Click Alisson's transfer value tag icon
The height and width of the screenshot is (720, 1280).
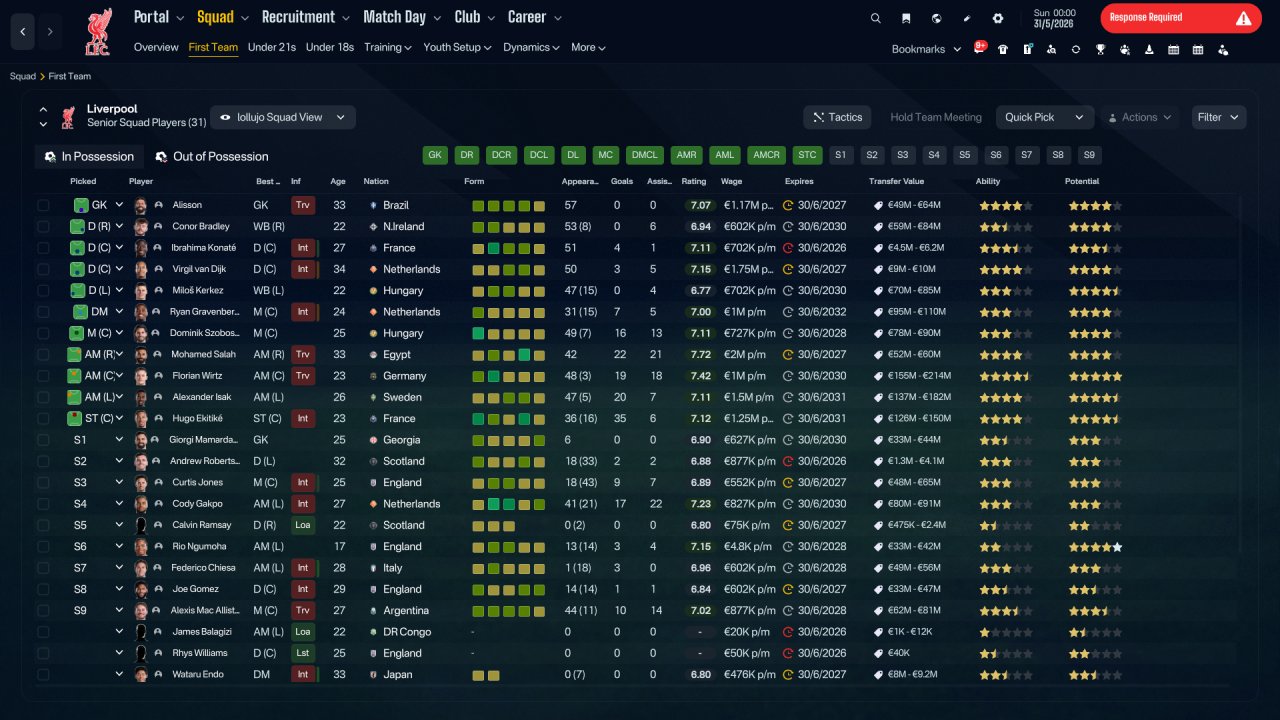(x=878, y=205)
